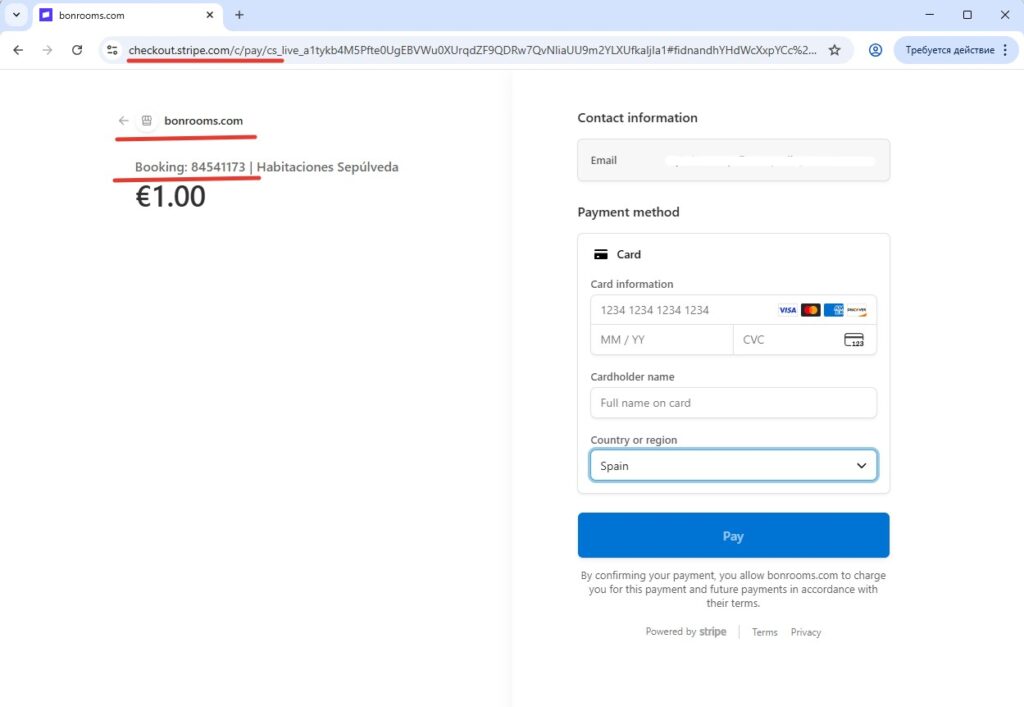Click the Cardholder name field
The image size is (1024, 707).
[x=733, y=403]
